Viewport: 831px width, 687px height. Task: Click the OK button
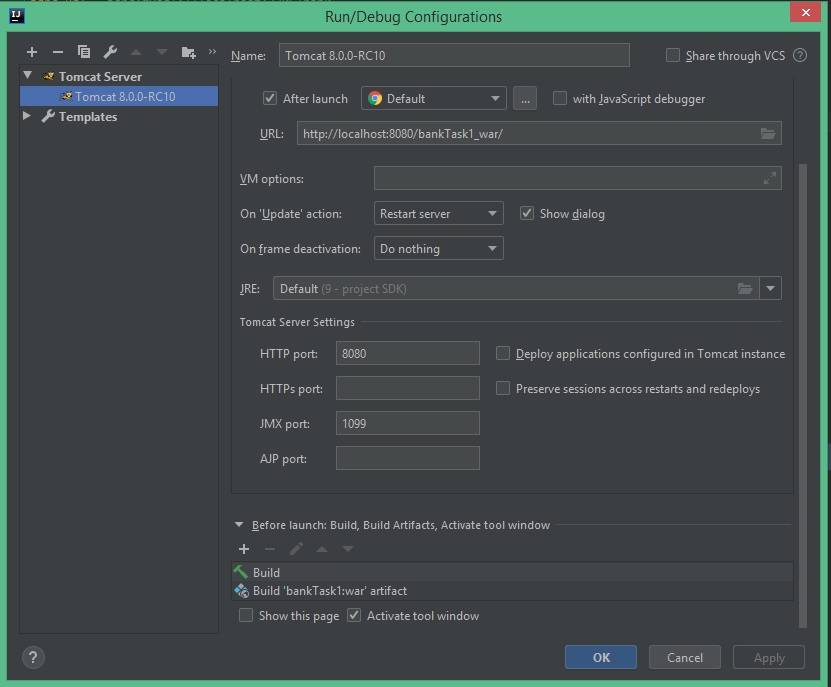click(600, 657)
